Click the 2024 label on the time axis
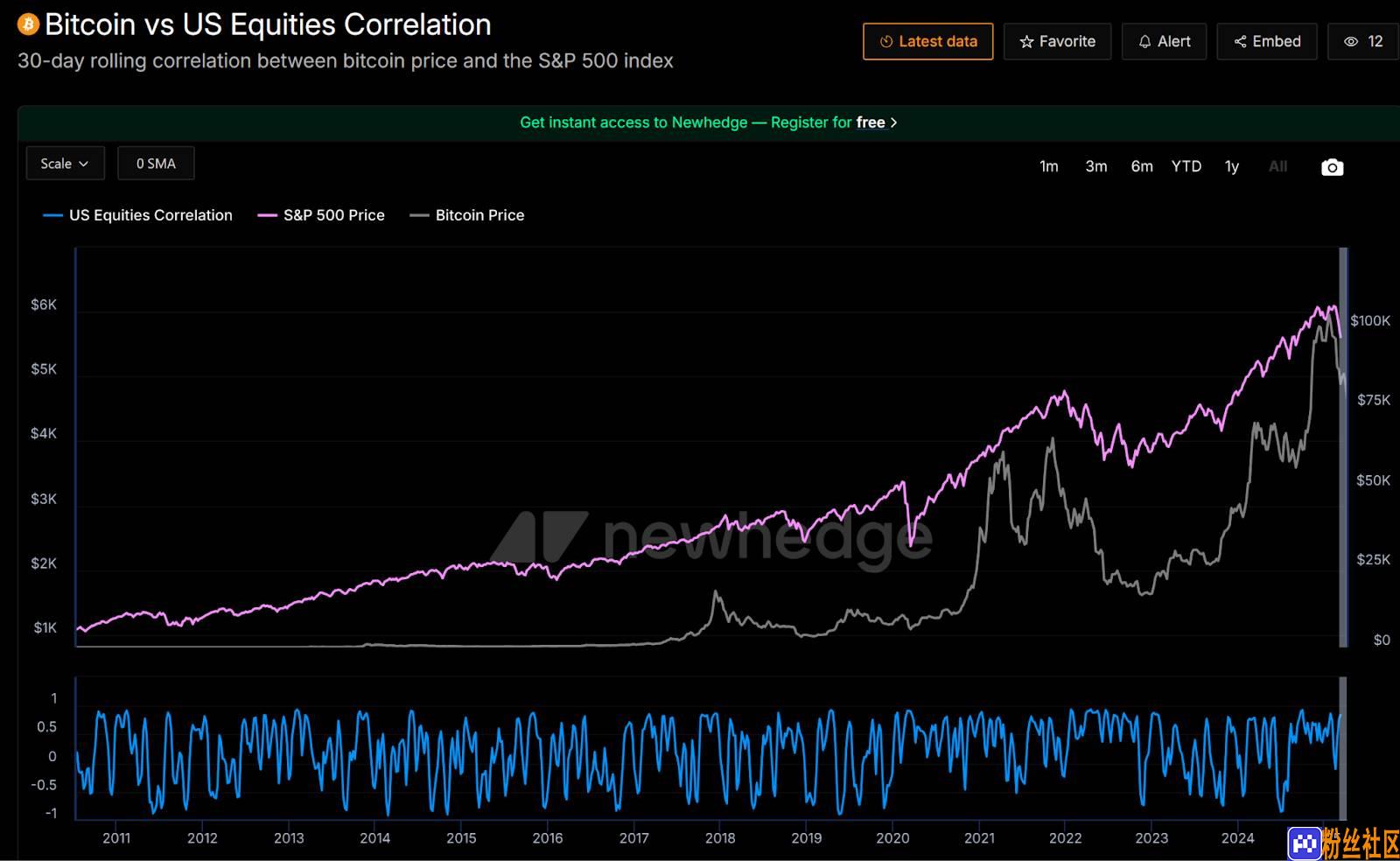Image resolution: width=1400 pixels, height=861 pixels. click(x=1237, y=838)
